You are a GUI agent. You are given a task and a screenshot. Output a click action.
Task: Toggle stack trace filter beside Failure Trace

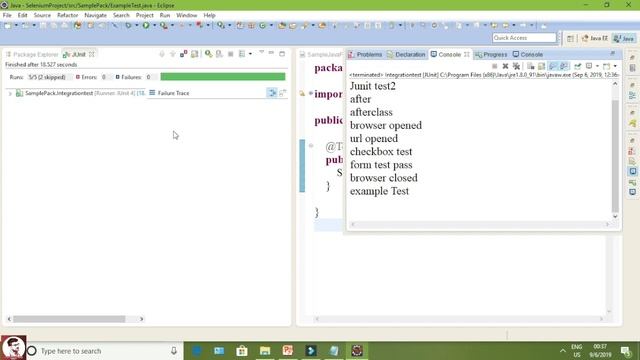coord(272,93)
